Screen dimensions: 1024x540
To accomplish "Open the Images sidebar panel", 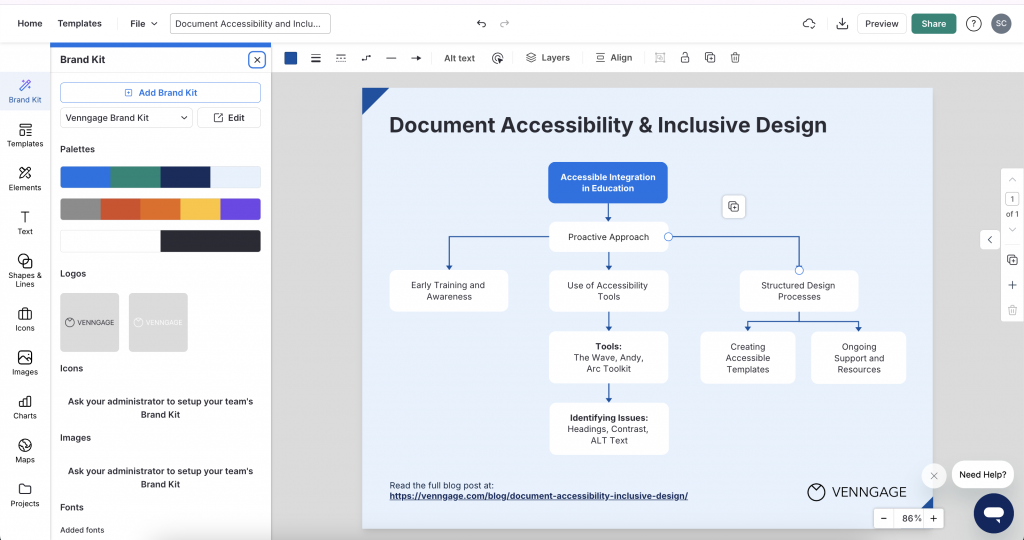I will [x=25, y=363].
